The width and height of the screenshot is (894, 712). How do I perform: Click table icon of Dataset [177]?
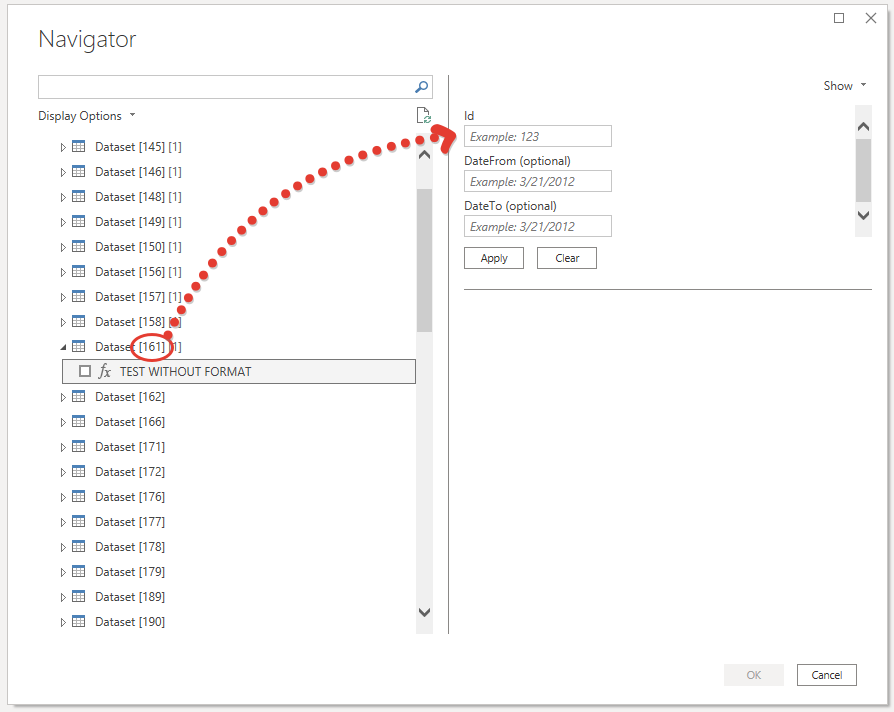pos(79,522)
